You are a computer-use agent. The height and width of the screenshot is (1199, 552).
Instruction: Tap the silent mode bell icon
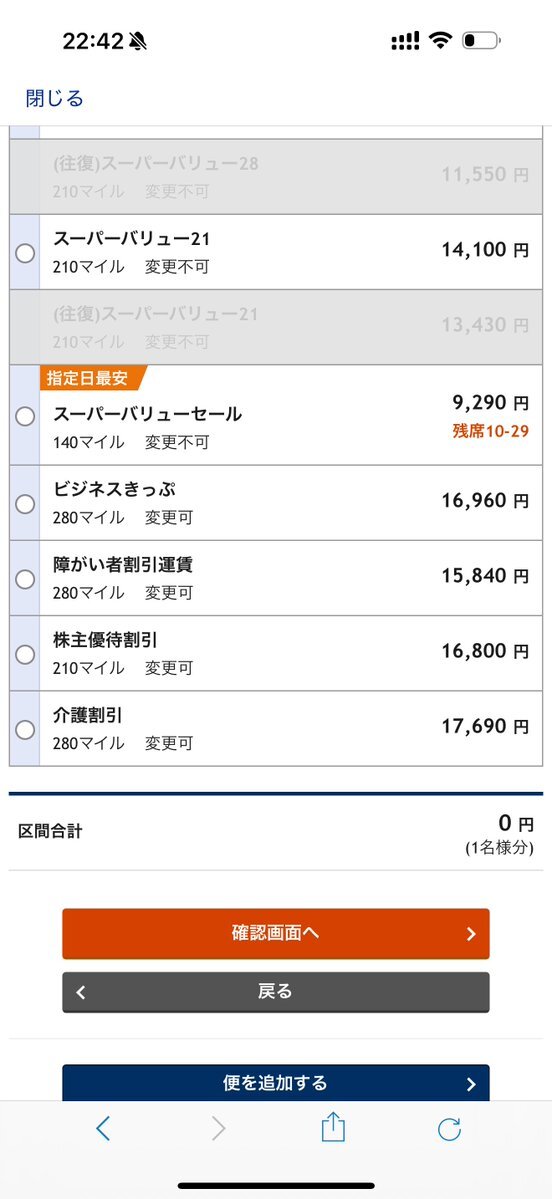(x=138, y=41)
